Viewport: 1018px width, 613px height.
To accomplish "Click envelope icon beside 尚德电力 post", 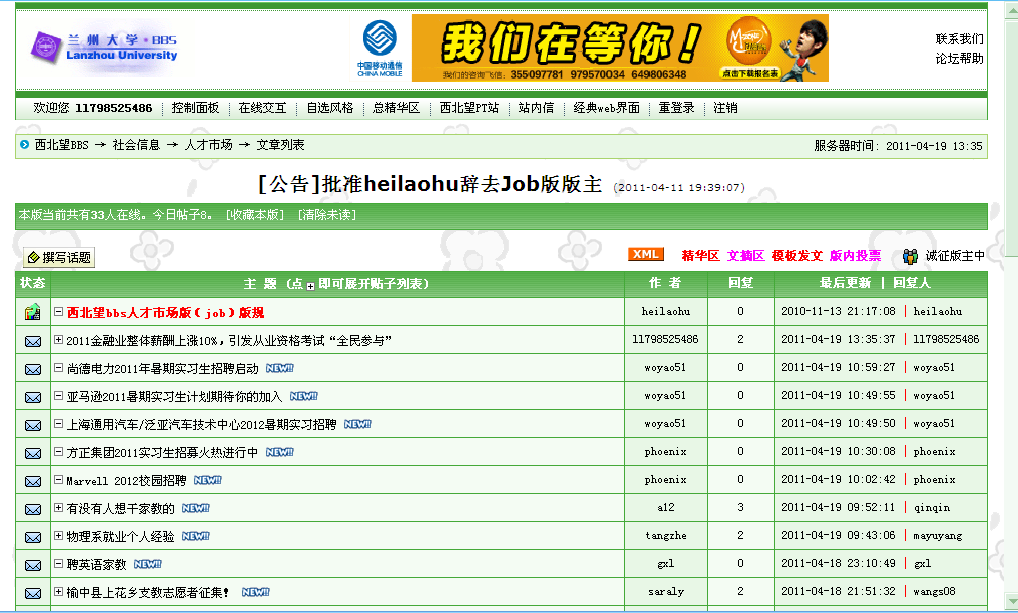I will [33, 369].
